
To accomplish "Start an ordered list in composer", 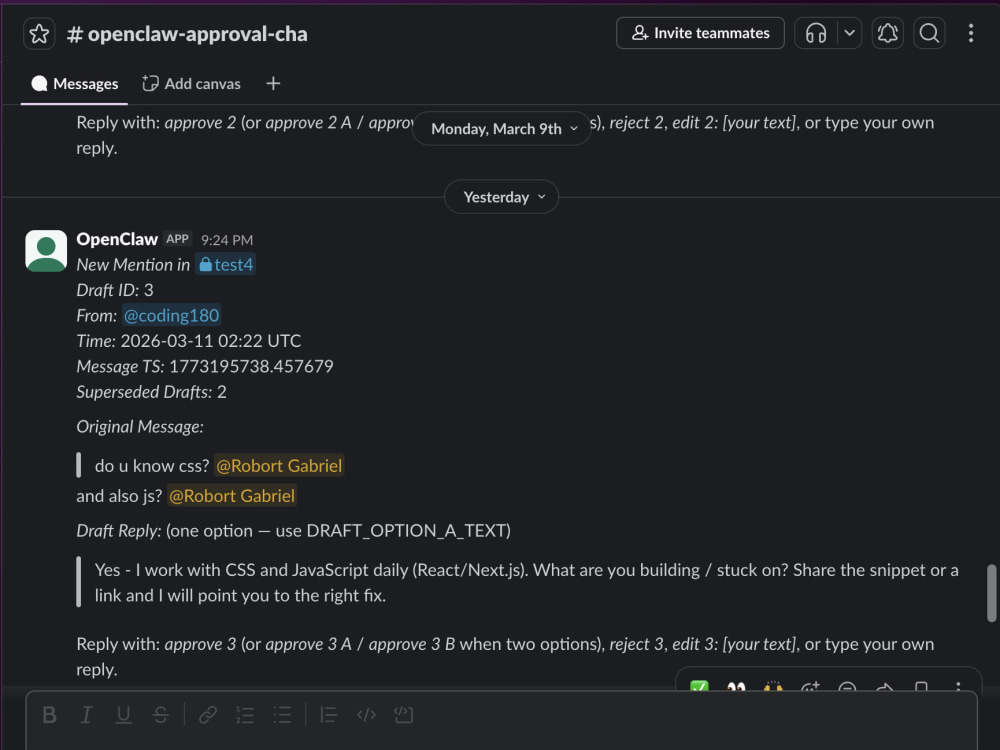I will pyautogui.click(x=245, y=715).
